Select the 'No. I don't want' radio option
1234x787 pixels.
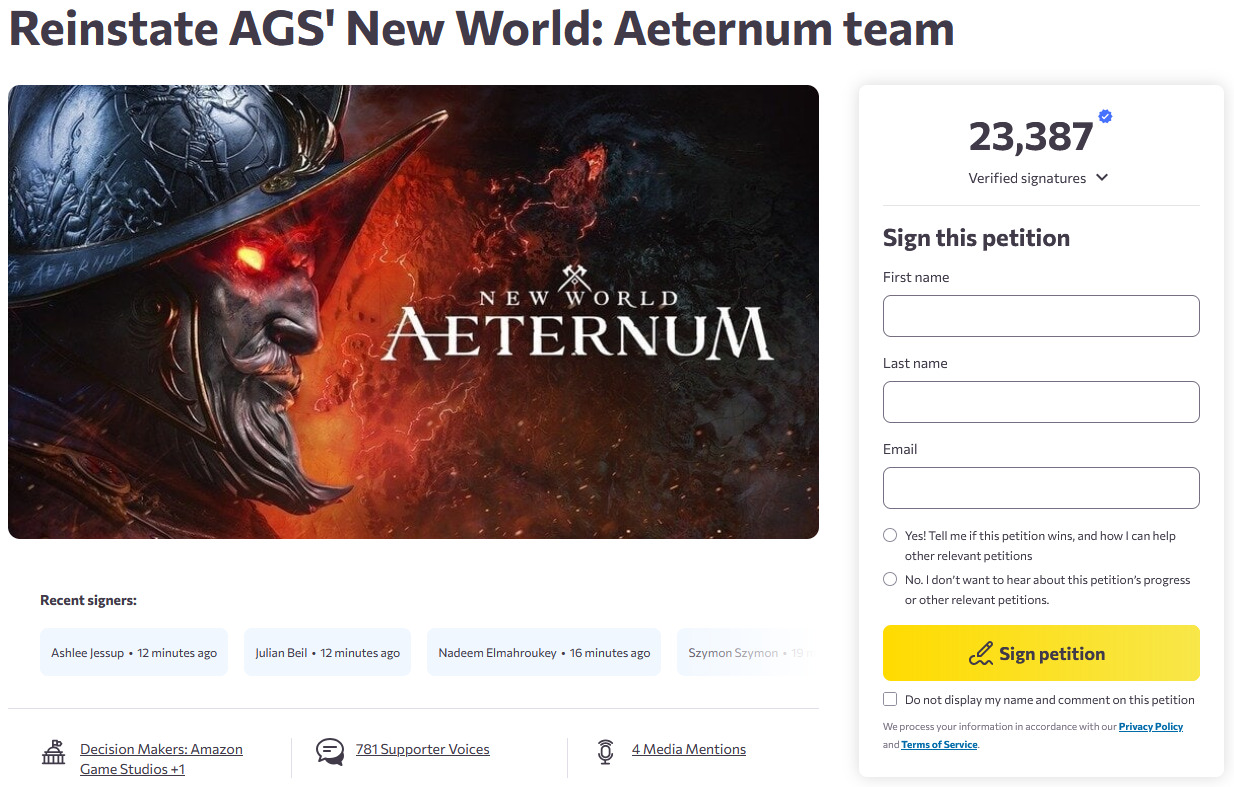point(890,579)
